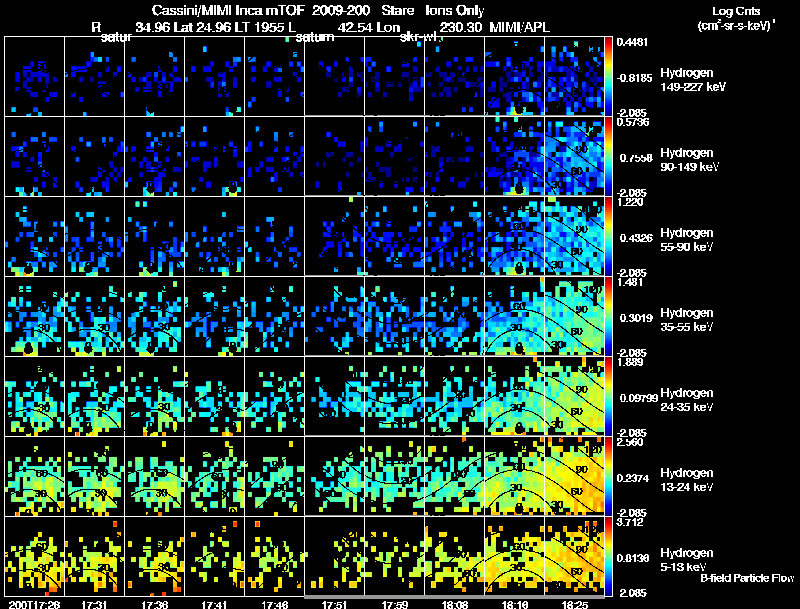The width and height of the screenshot is (800, 609).
Task: Click the 17:41 time label
Action: point(214,604)
